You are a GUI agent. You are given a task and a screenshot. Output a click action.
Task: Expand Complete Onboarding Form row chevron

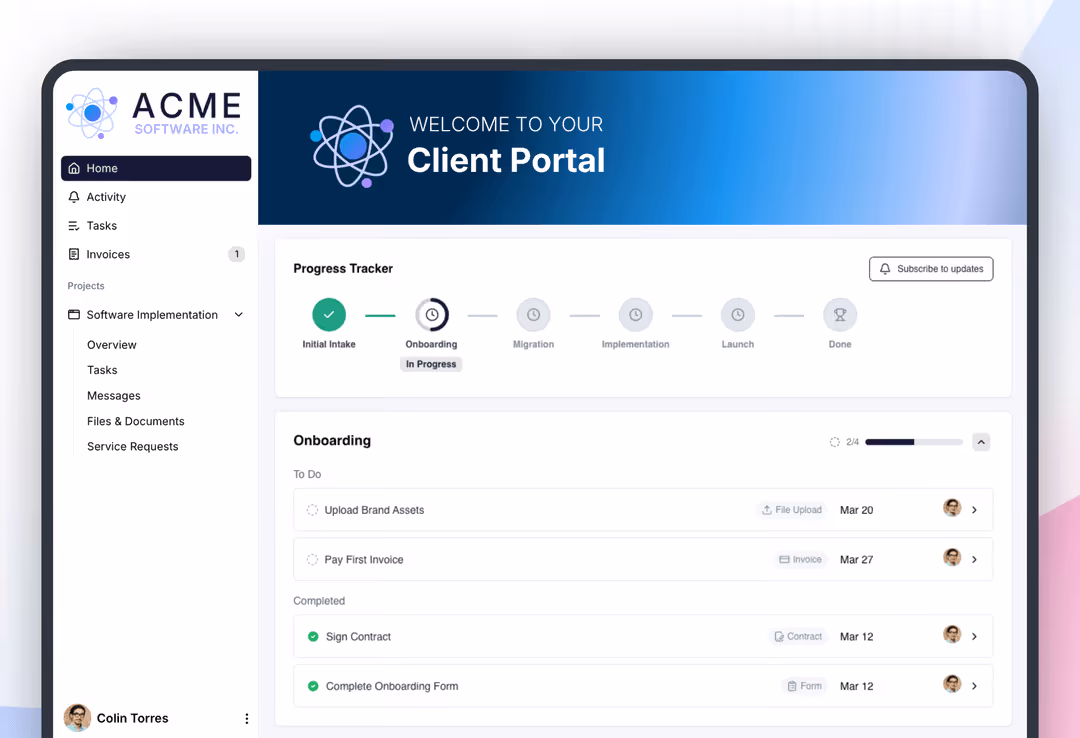[975, 686]
